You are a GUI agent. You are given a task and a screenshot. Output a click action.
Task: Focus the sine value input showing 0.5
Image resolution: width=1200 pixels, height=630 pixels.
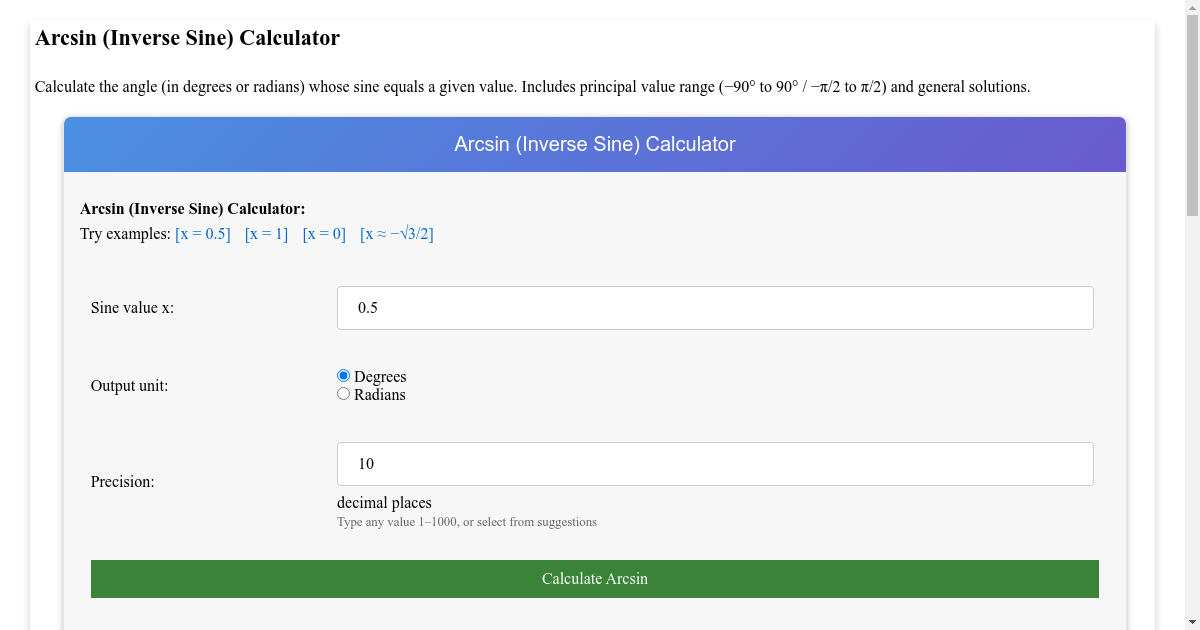click(715, 307)
